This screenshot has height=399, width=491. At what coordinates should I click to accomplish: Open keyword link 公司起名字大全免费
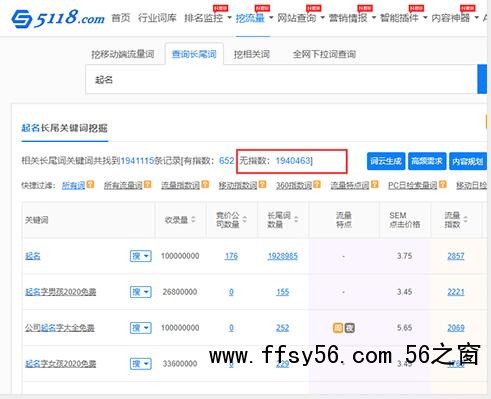(x=60, y=328)
